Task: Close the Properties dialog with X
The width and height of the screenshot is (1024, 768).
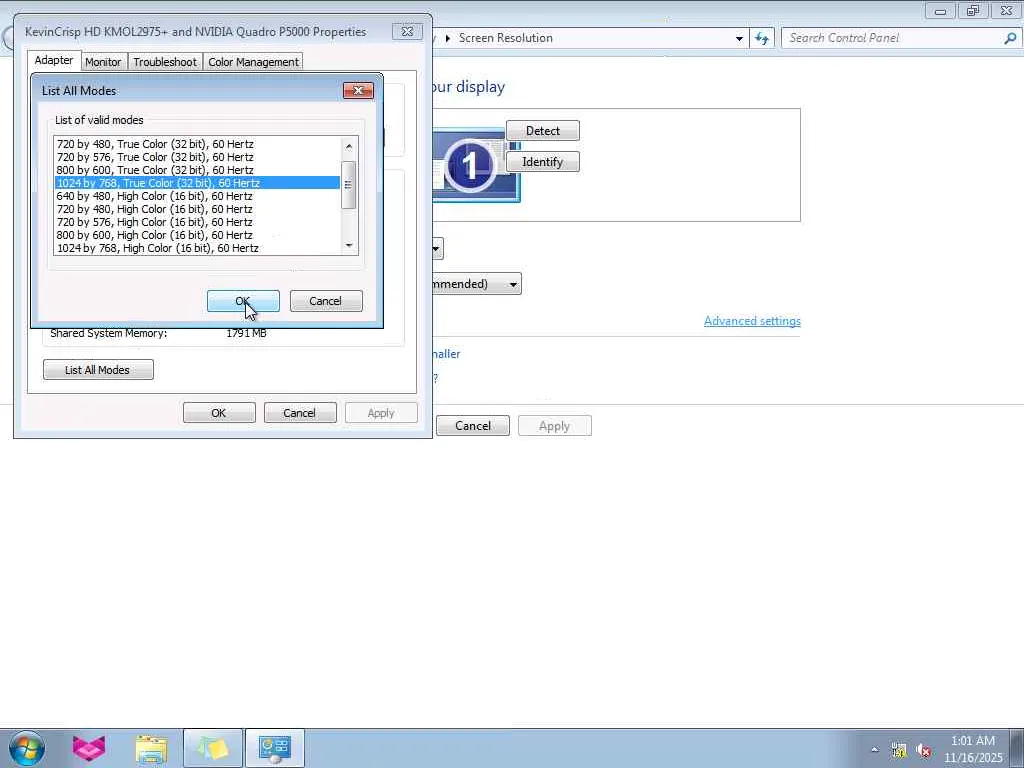Action: coord(407,31)
